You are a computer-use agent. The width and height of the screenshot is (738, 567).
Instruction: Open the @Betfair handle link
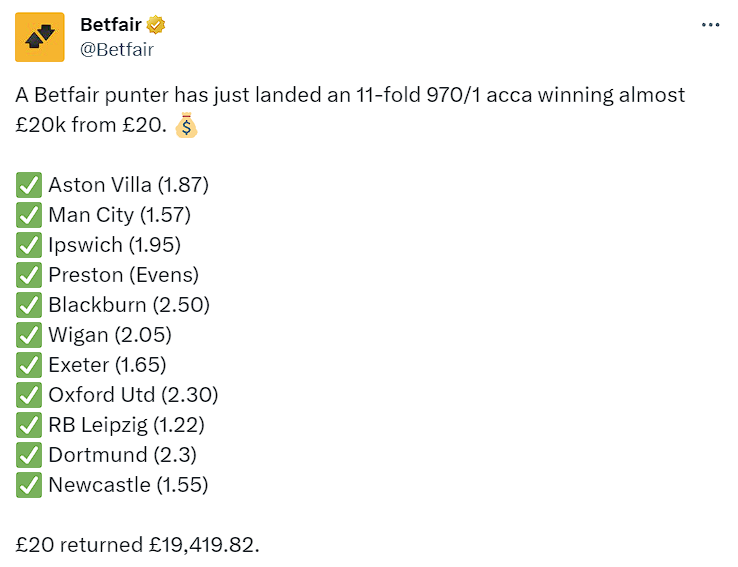coord(117,48)
